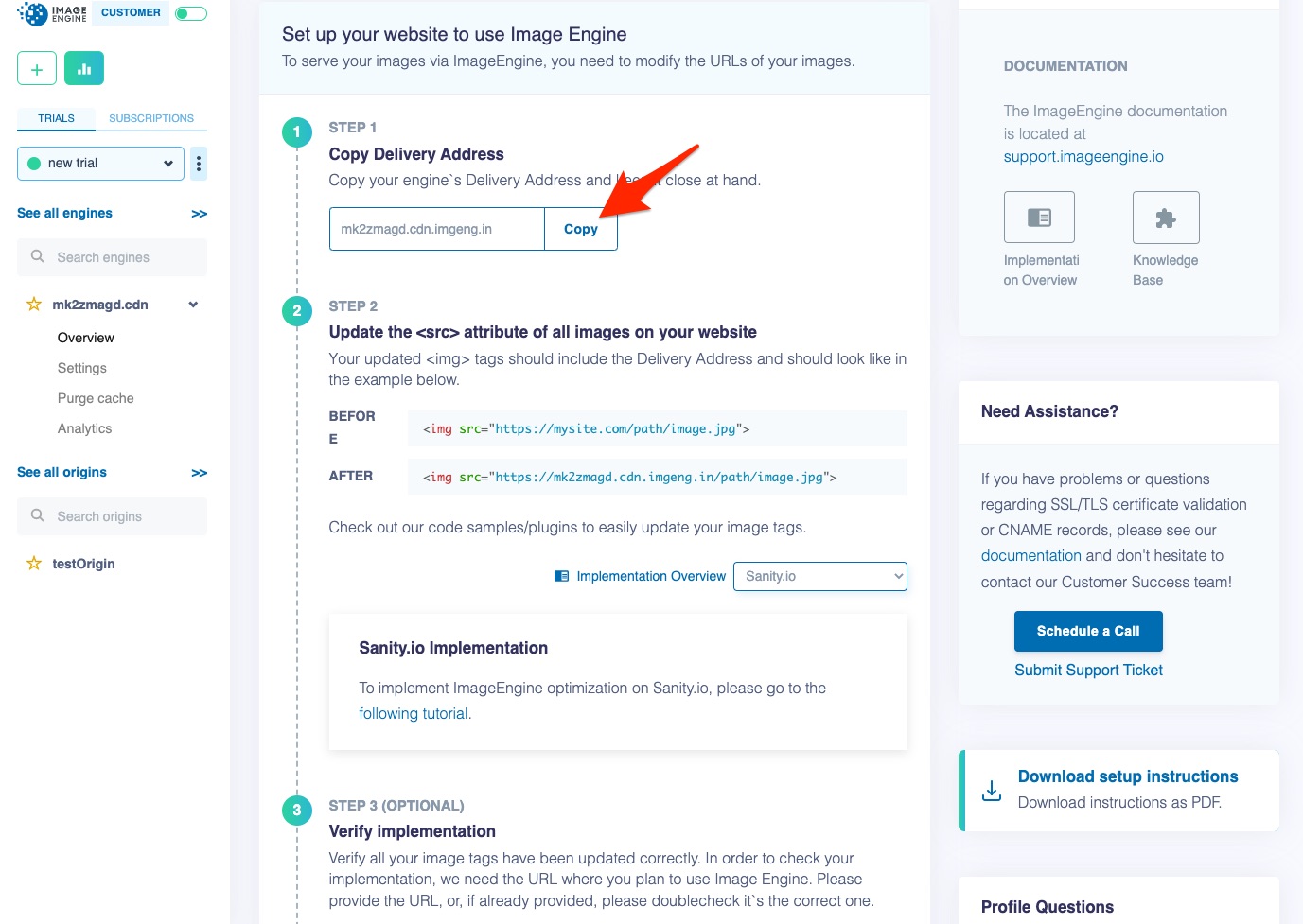Star the testOrigin origin

pos(34,564)
